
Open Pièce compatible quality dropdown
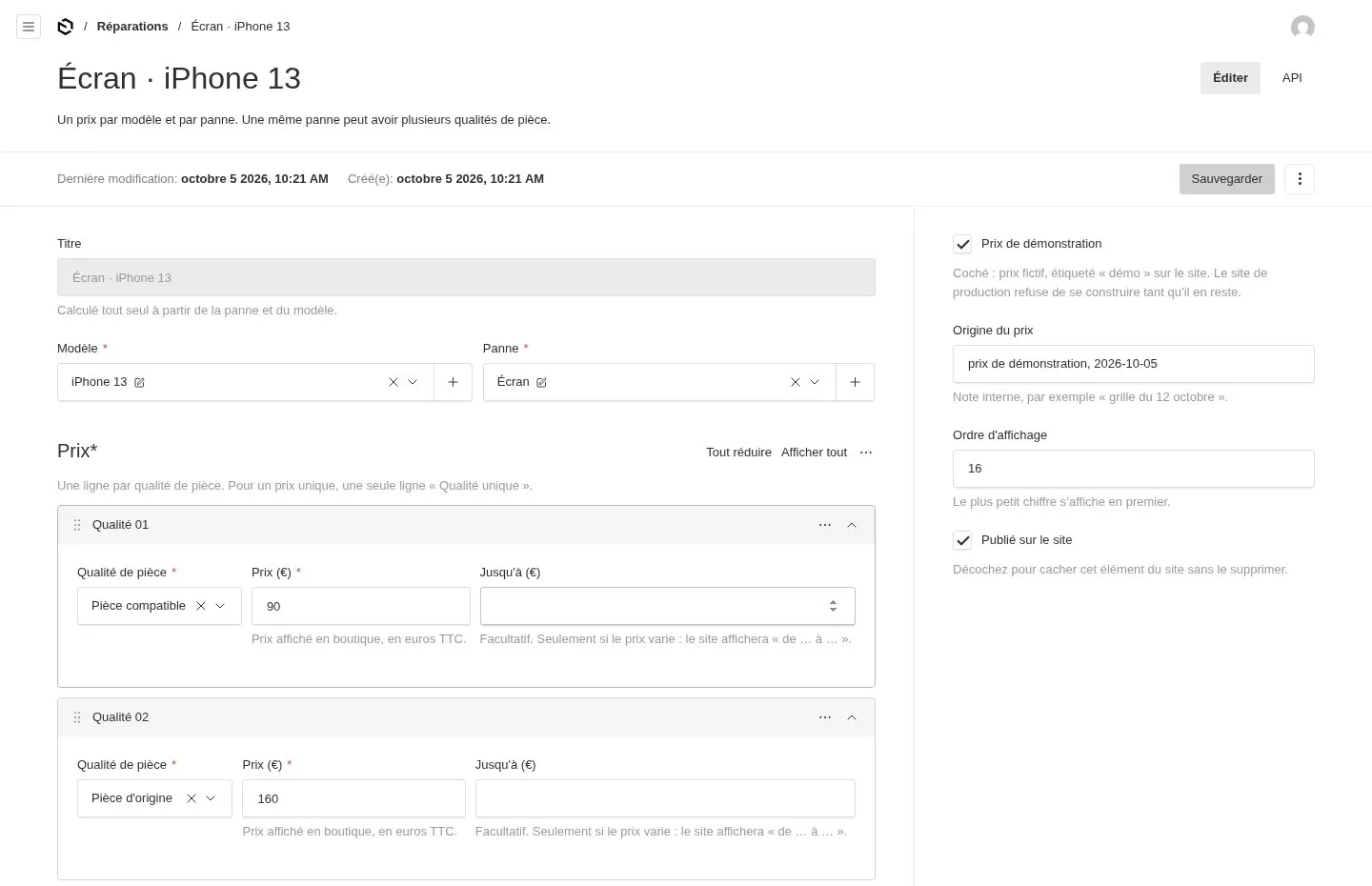point(220,606)
